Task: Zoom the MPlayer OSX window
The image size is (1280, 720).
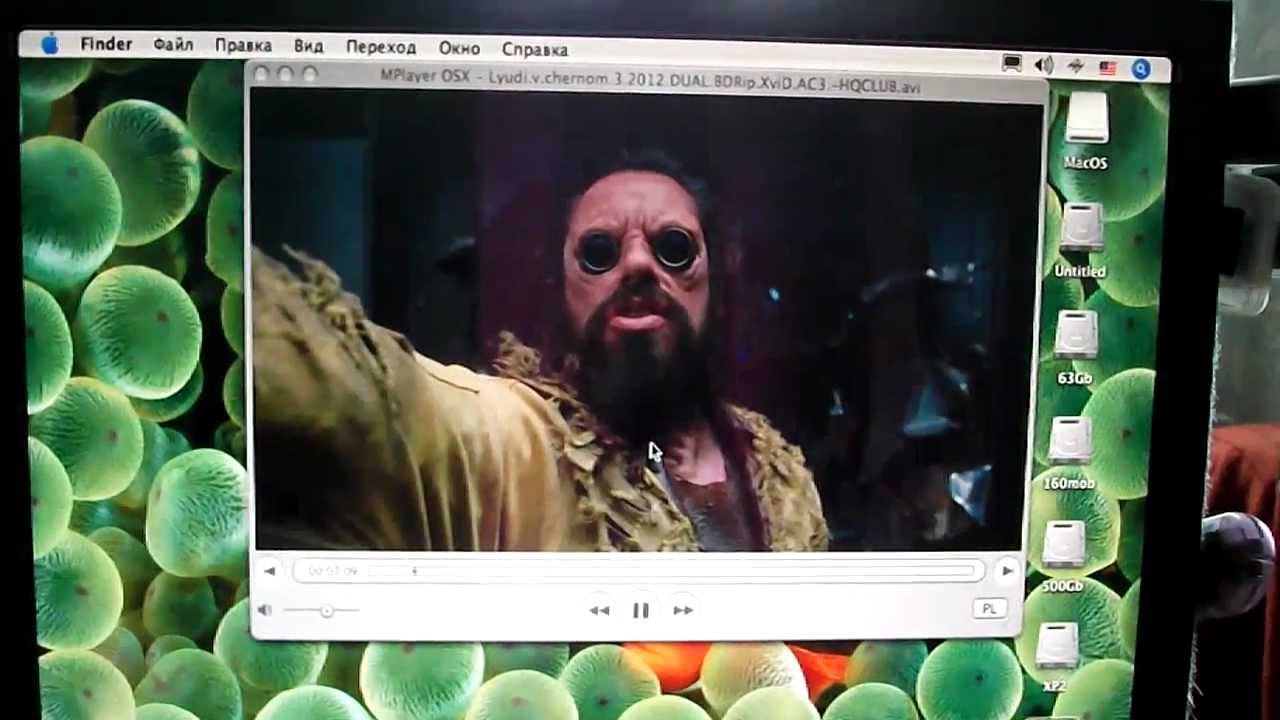Action: coord(310,74)
